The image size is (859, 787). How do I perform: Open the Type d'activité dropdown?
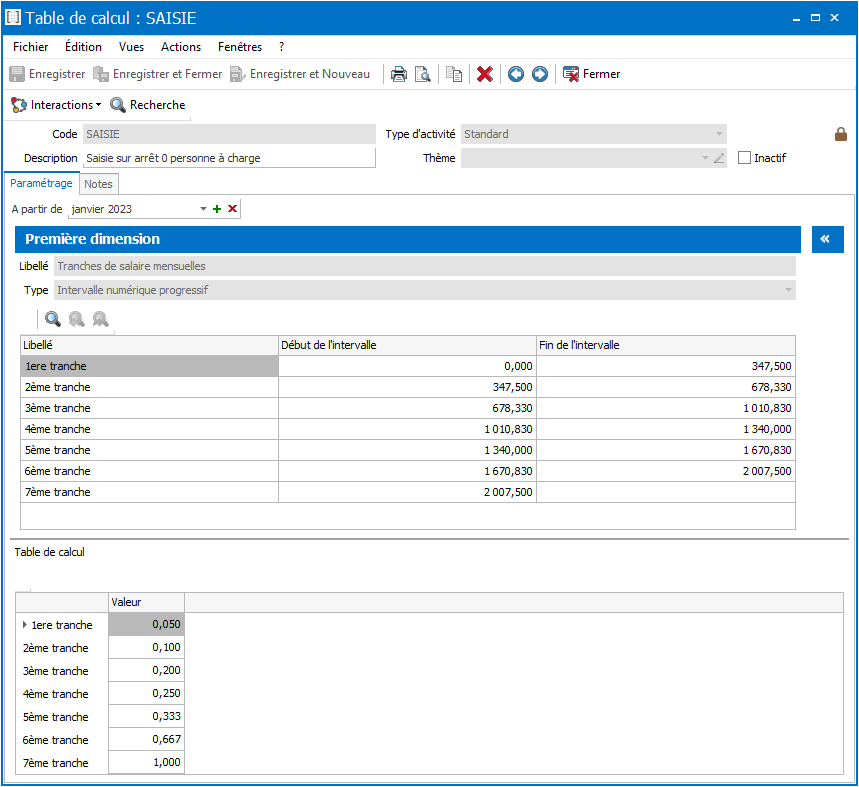(x=719, y=134)
